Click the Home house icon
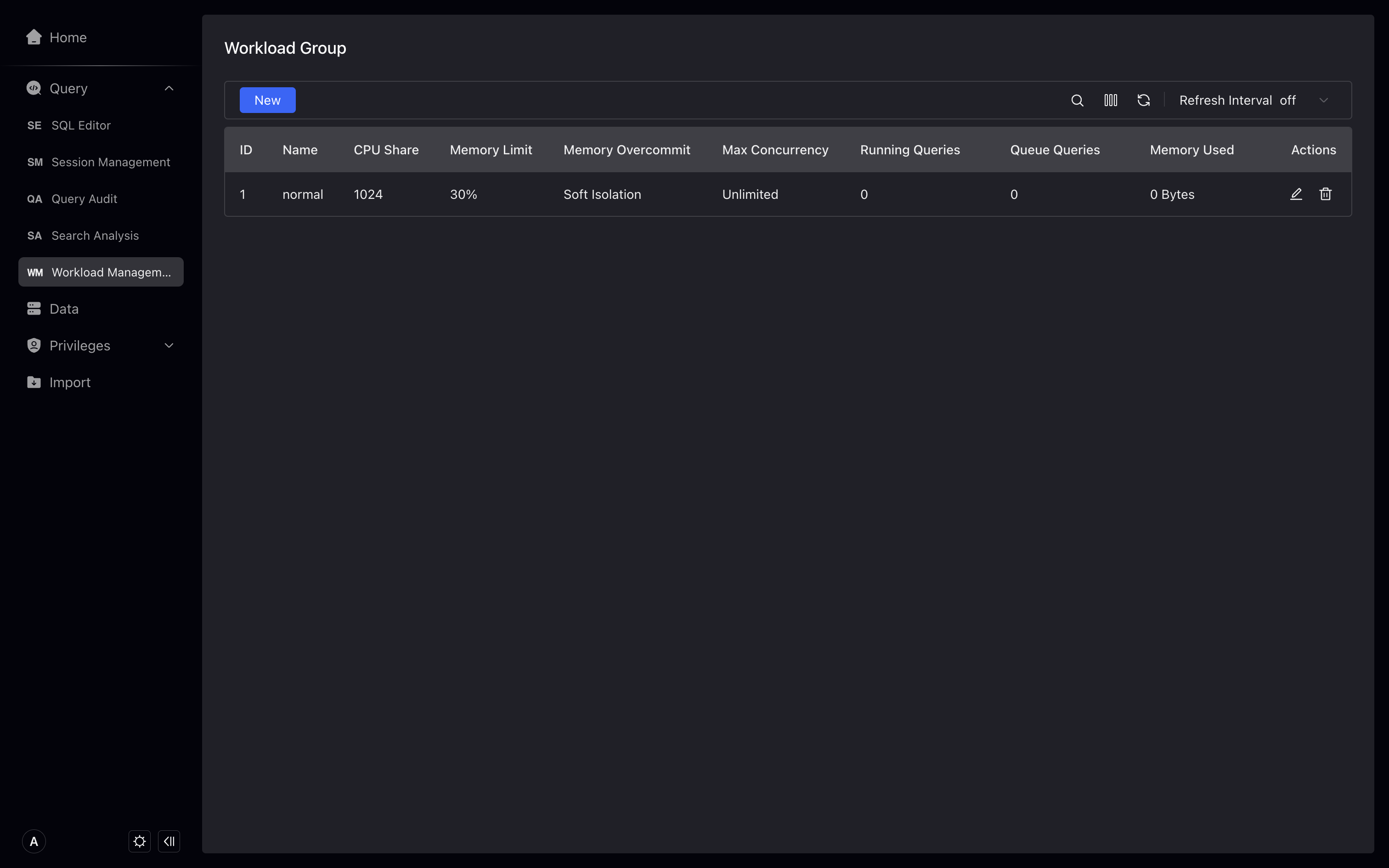Viewport: 1389px width, 868px height. (34, 37)
